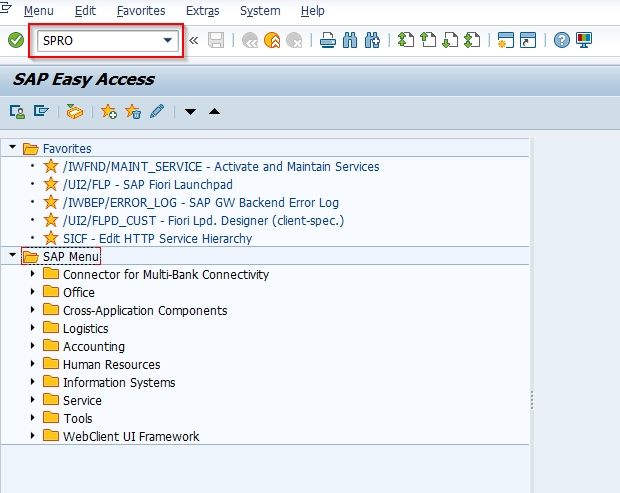Expand the Human Resources folder
This screenshot has height=493, width=620.
coord(33,363)
